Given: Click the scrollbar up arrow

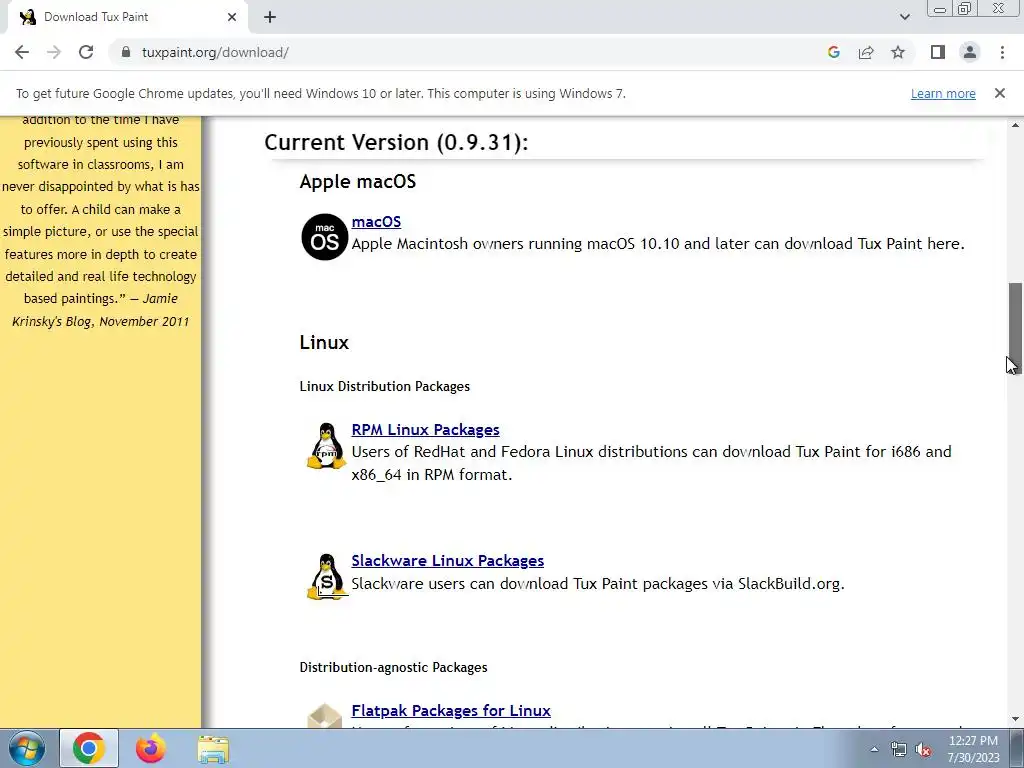Looking at the screenshot, I should pos(1015,124).
